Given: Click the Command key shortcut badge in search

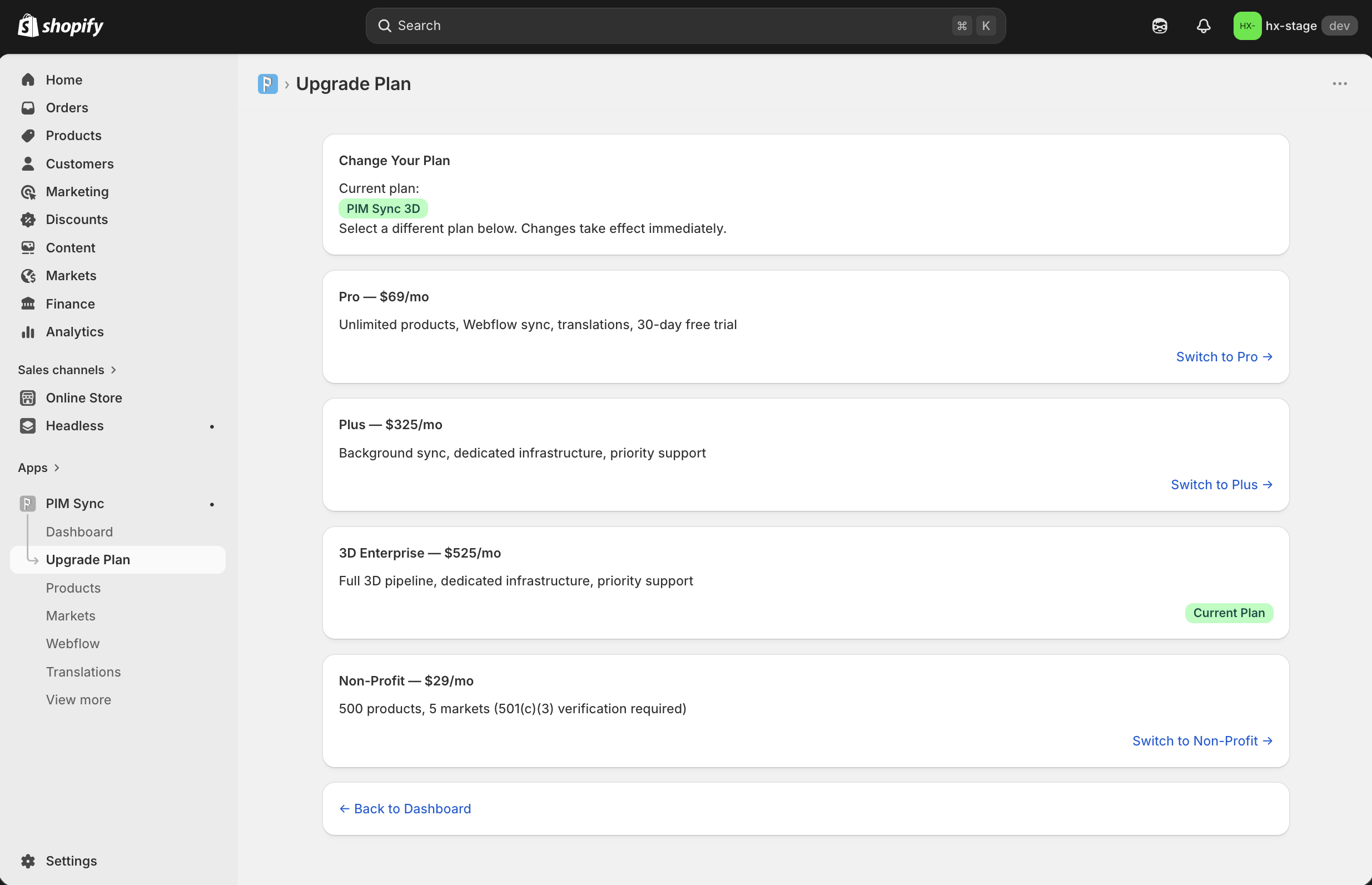Looking at the screenshot, I should 962,26.
